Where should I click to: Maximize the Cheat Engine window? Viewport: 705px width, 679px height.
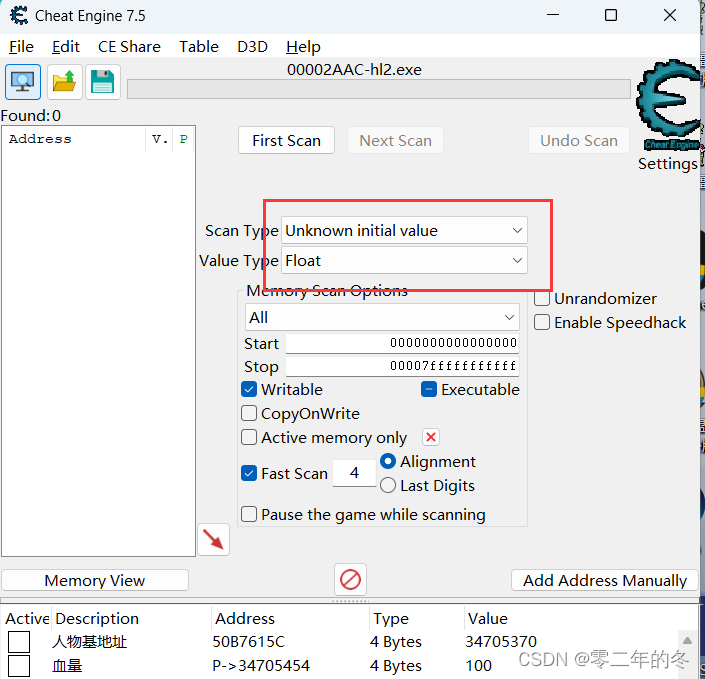coord(611,15)
